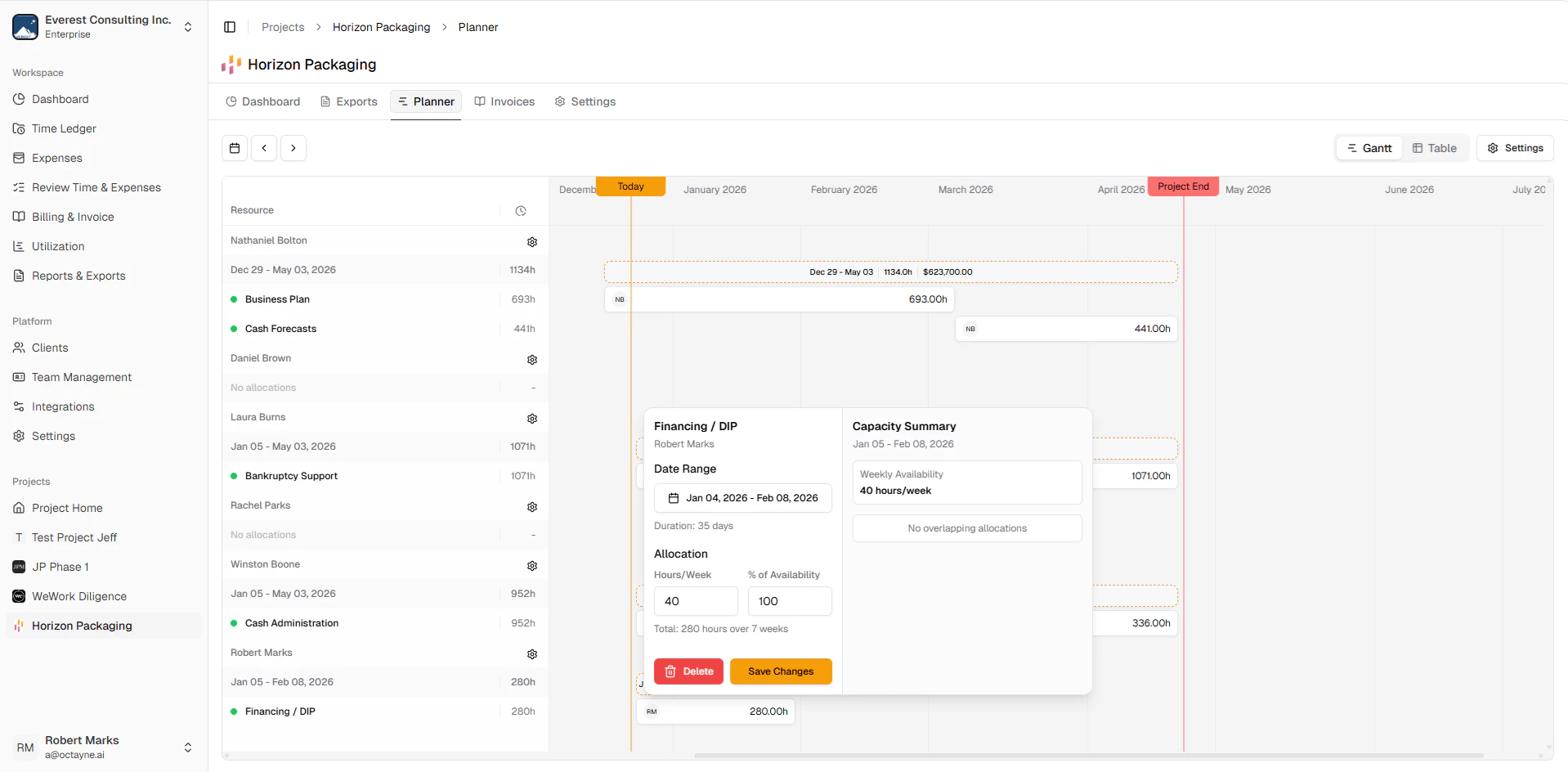Open Utilization from the sidebar
The width and height of the screenshot is (1568, 772).
[x=58, y=246]
